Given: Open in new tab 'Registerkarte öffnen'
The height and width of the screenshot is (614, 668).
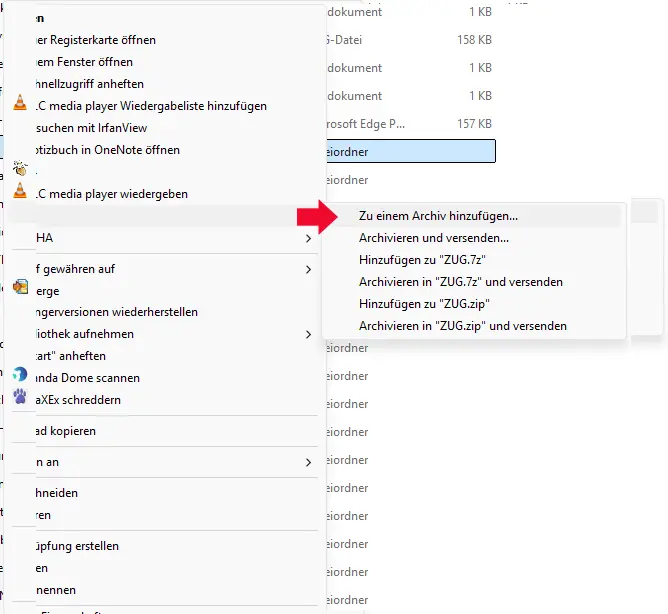Looking at the screenshot, I should click(96, 40).
